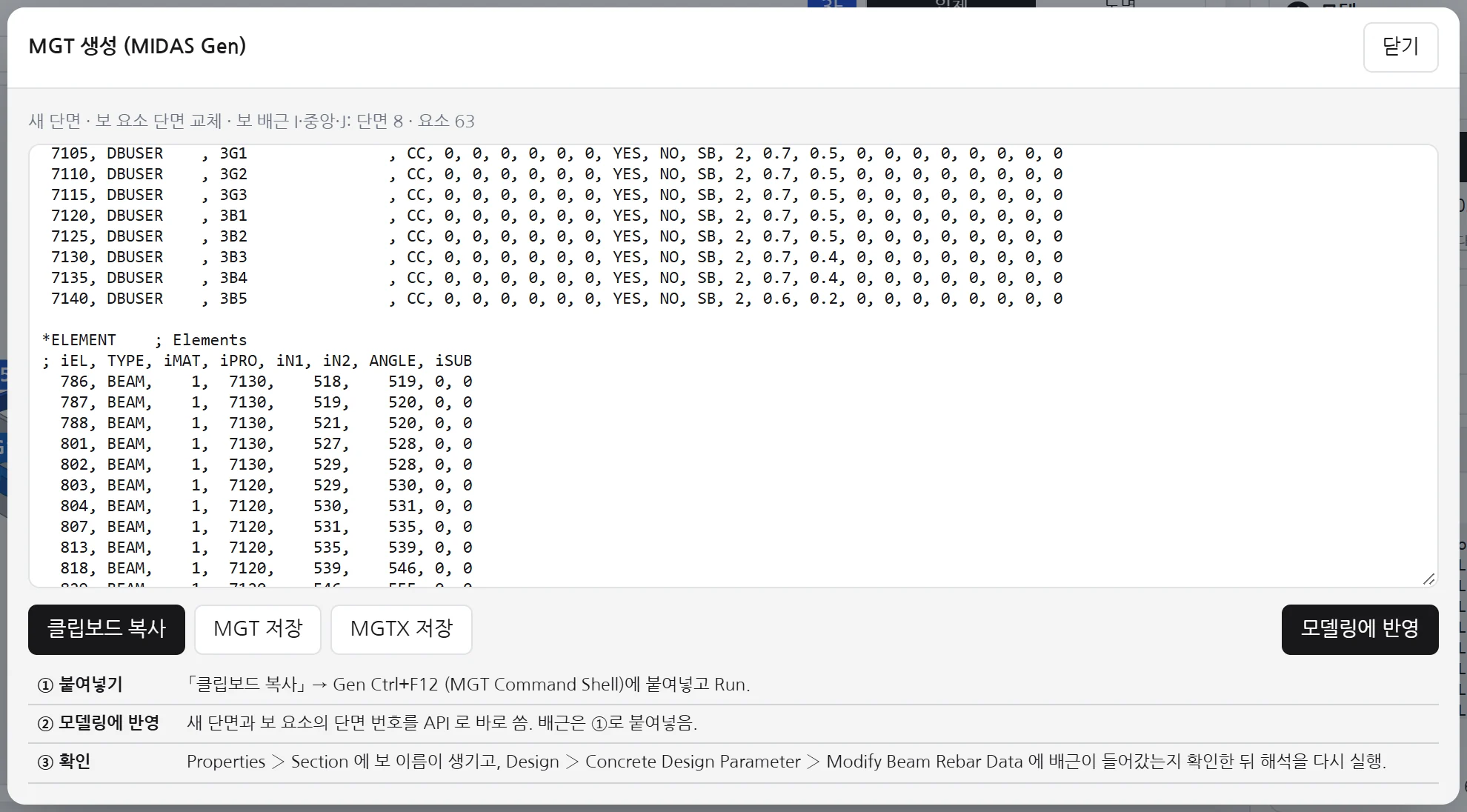Click the 클립보드 복사 button
Image resolution: width=1467 pixels, height=812 pixels.
[x=107, y=629]
